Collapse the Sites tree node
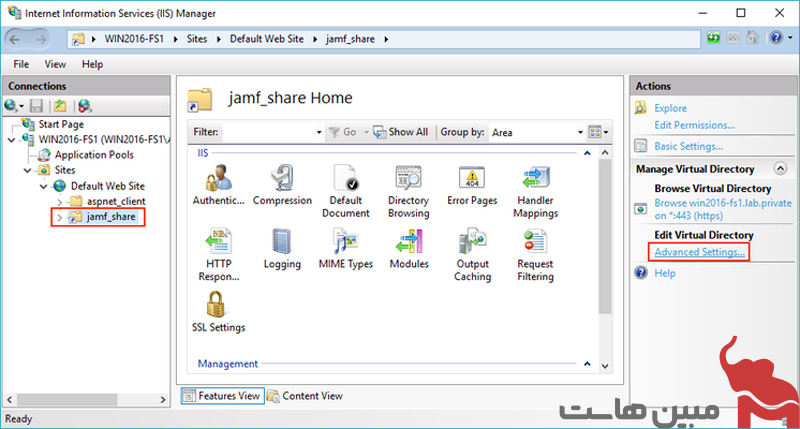Image resolution: width=800 pixels, height=429 pixels. pos(28,170)
